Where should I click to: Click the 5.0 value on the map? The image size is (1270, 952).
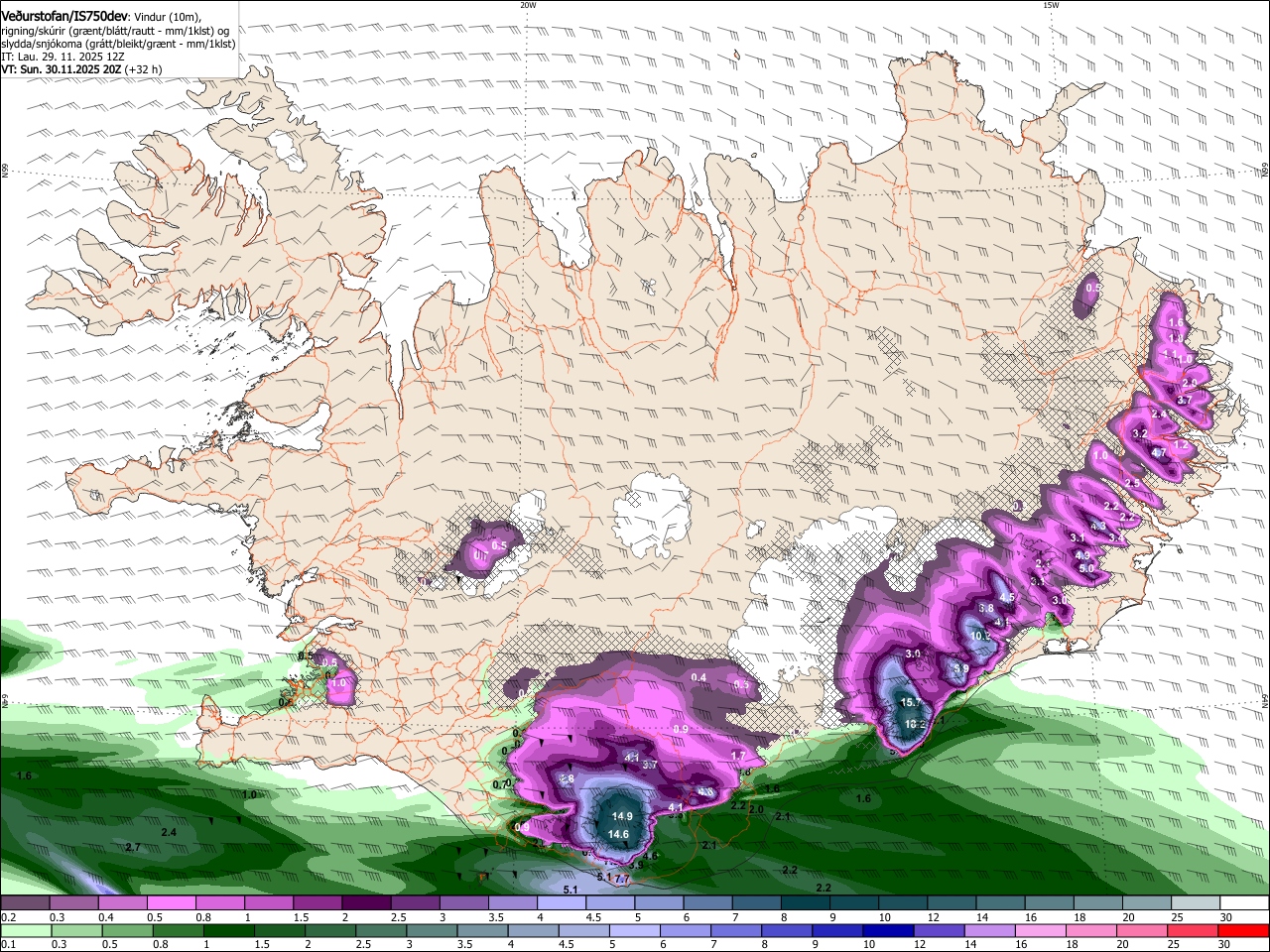(x=1086, y=568)
